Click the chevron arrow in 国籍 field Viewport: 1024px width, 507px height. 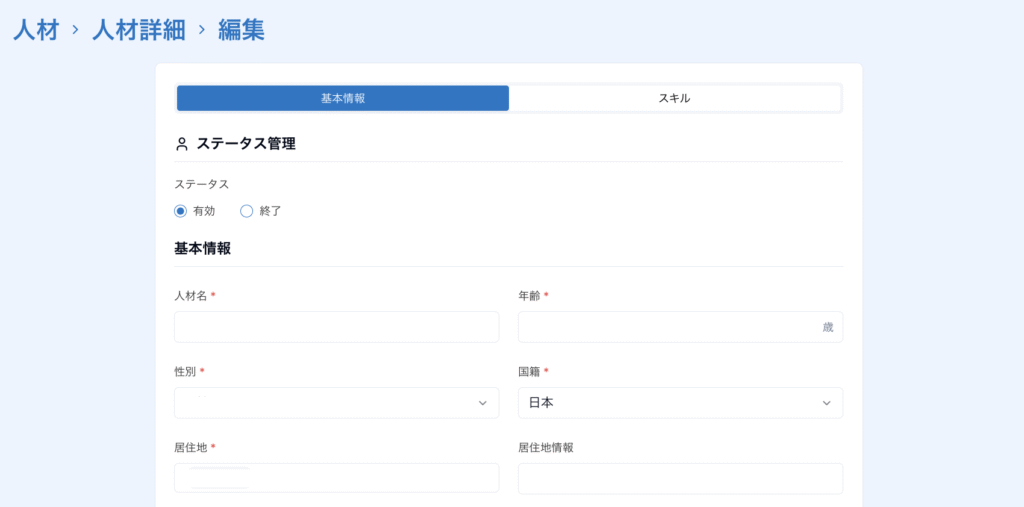(x=826, y=403)
